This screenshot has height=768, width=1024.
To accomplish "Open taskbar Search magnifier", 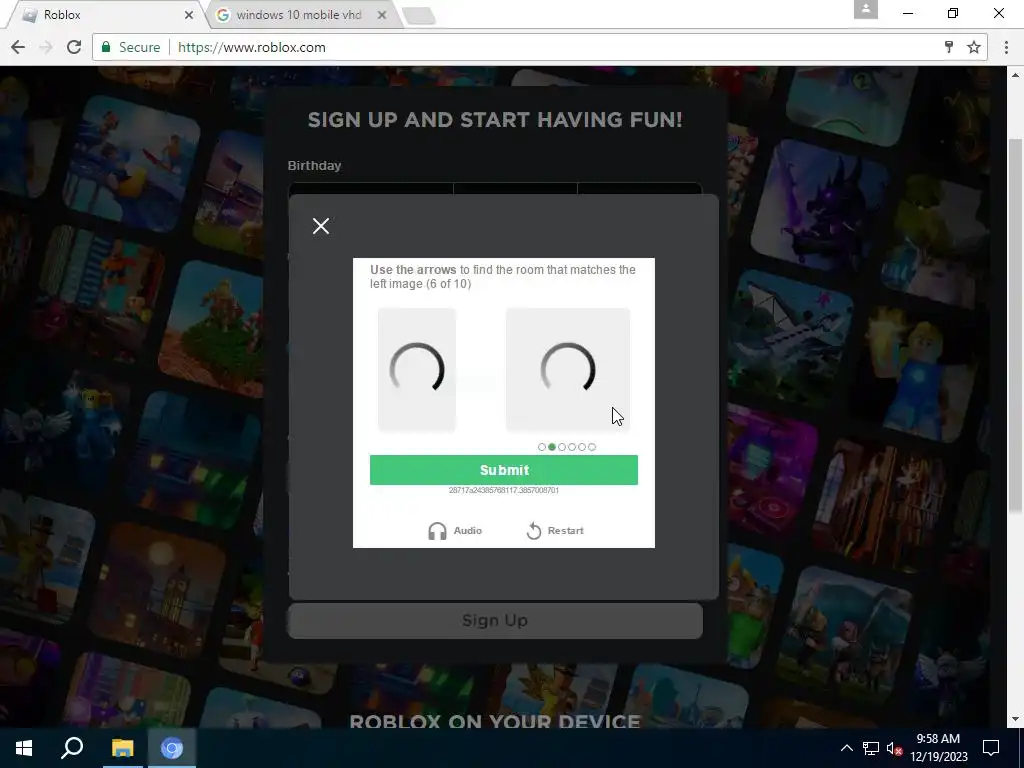I will (72, 748).
